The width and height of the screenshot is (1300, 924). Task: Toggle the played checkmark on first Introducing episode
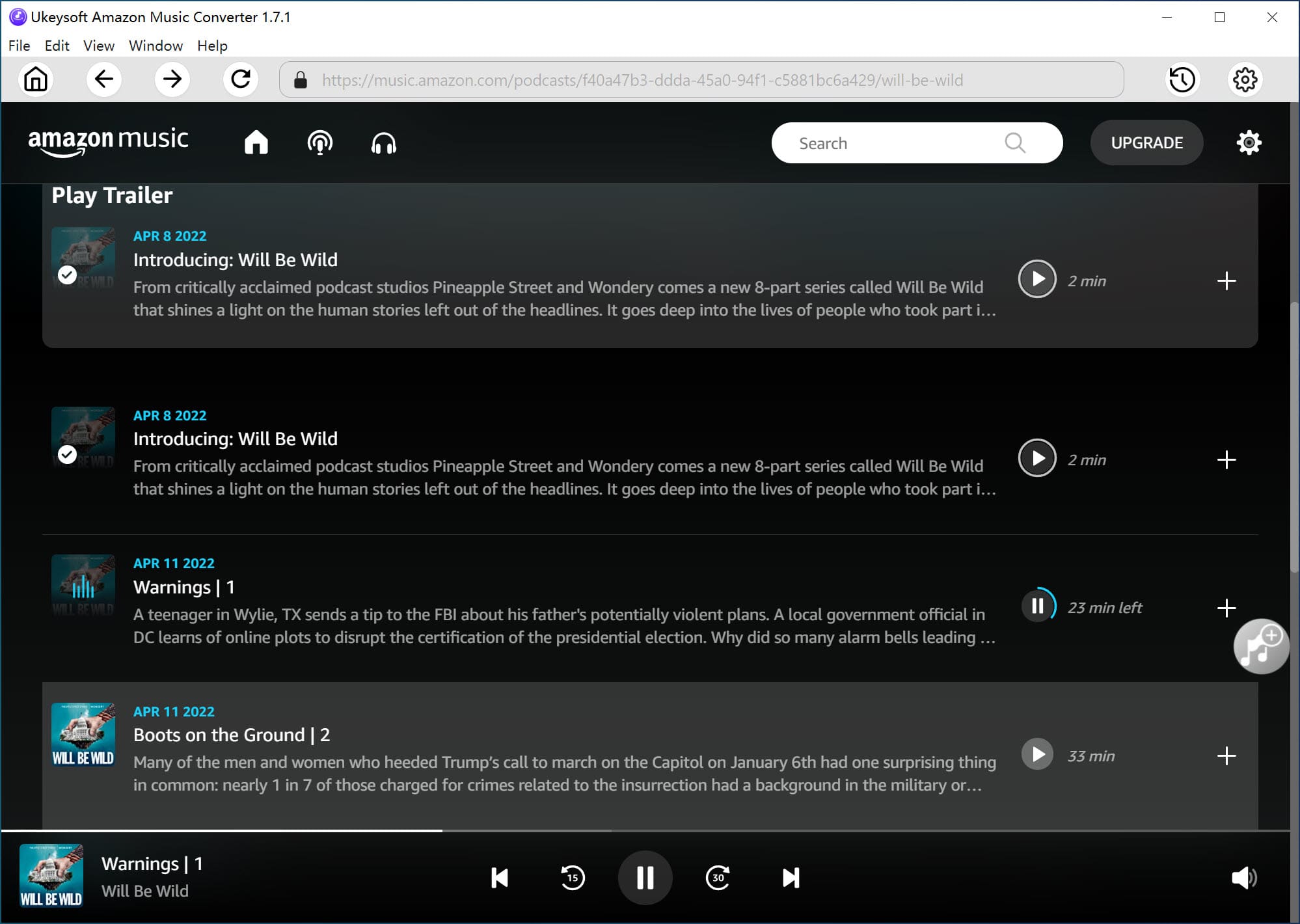tap(67, 275)
